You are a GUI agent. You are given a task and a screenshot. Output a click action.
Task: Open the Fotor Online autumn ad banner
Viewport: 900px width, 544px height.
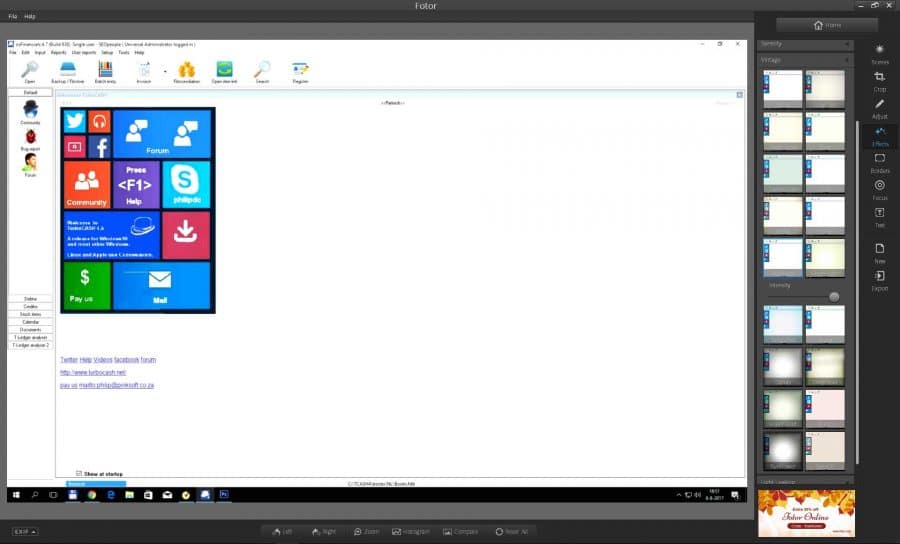coord(806,513)
